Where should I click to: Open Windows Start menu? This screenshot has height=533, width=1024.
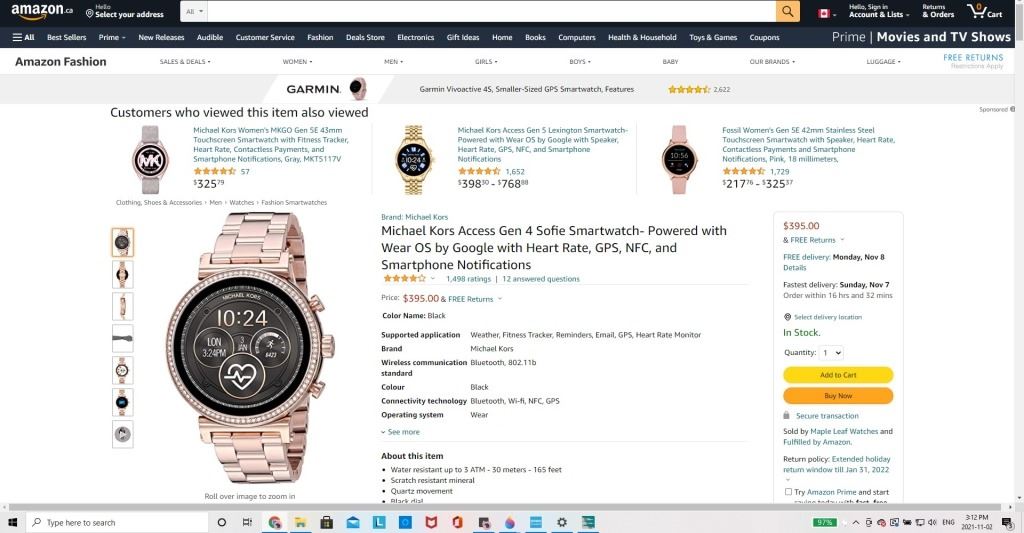[x=12, y=522]
